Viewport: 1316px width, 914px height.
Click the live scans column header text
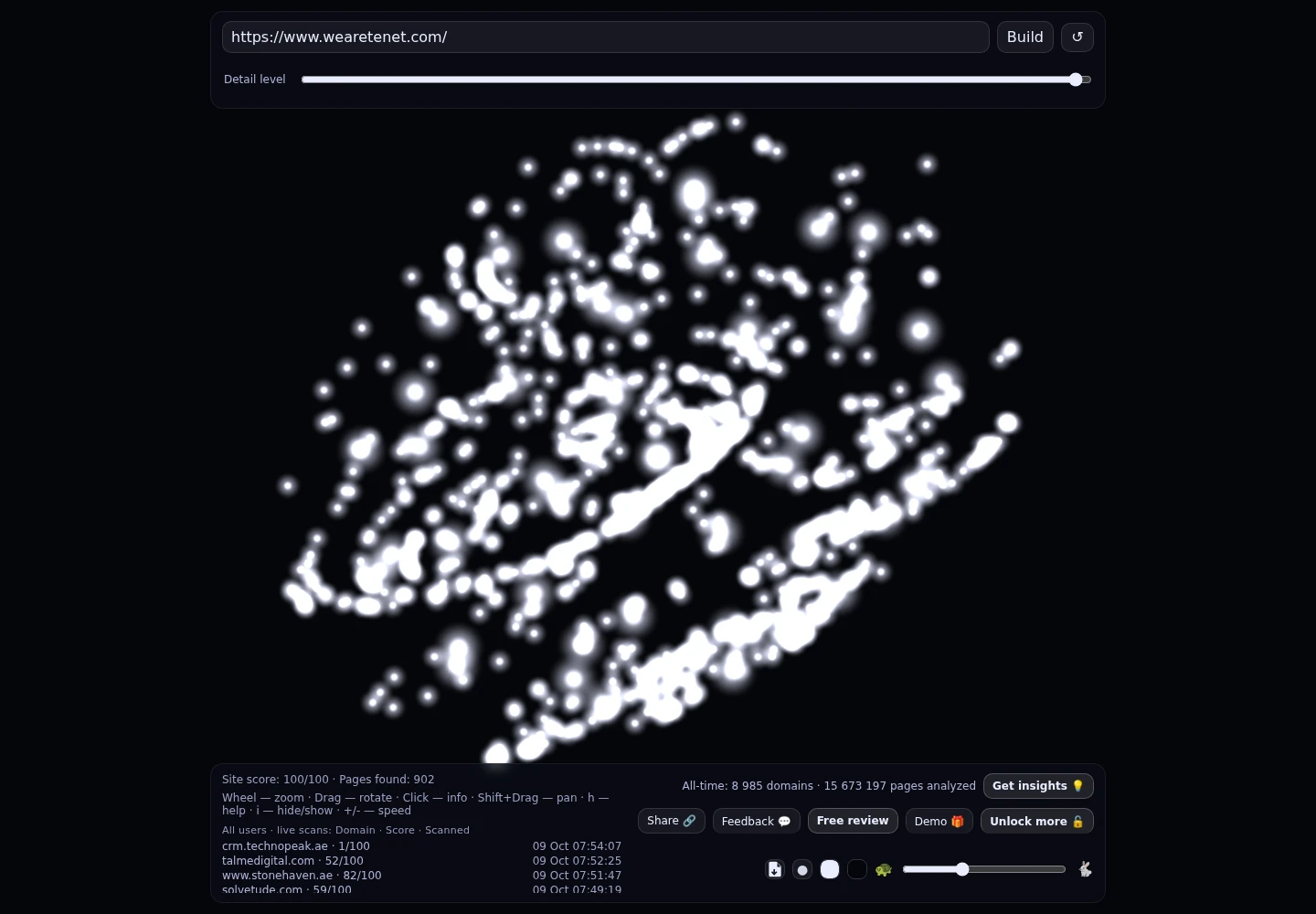(x=345, y=830)
